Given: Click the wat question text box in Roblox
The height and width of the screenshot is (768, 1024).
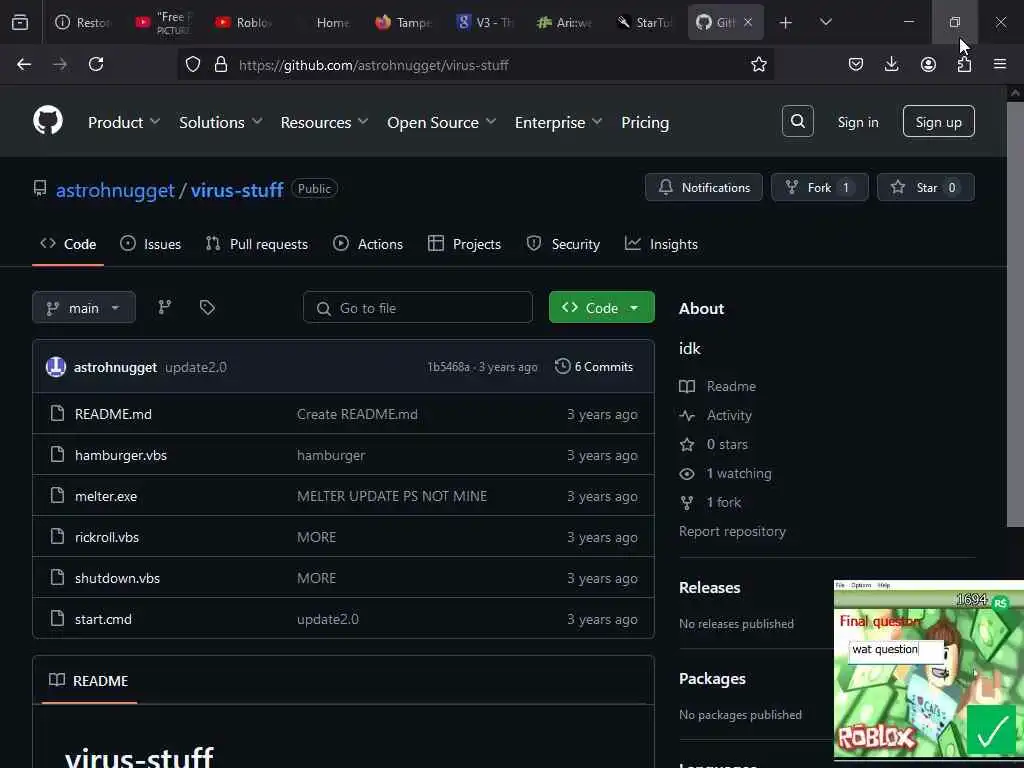Looking at the screenshot, I should tap(896, 650).
